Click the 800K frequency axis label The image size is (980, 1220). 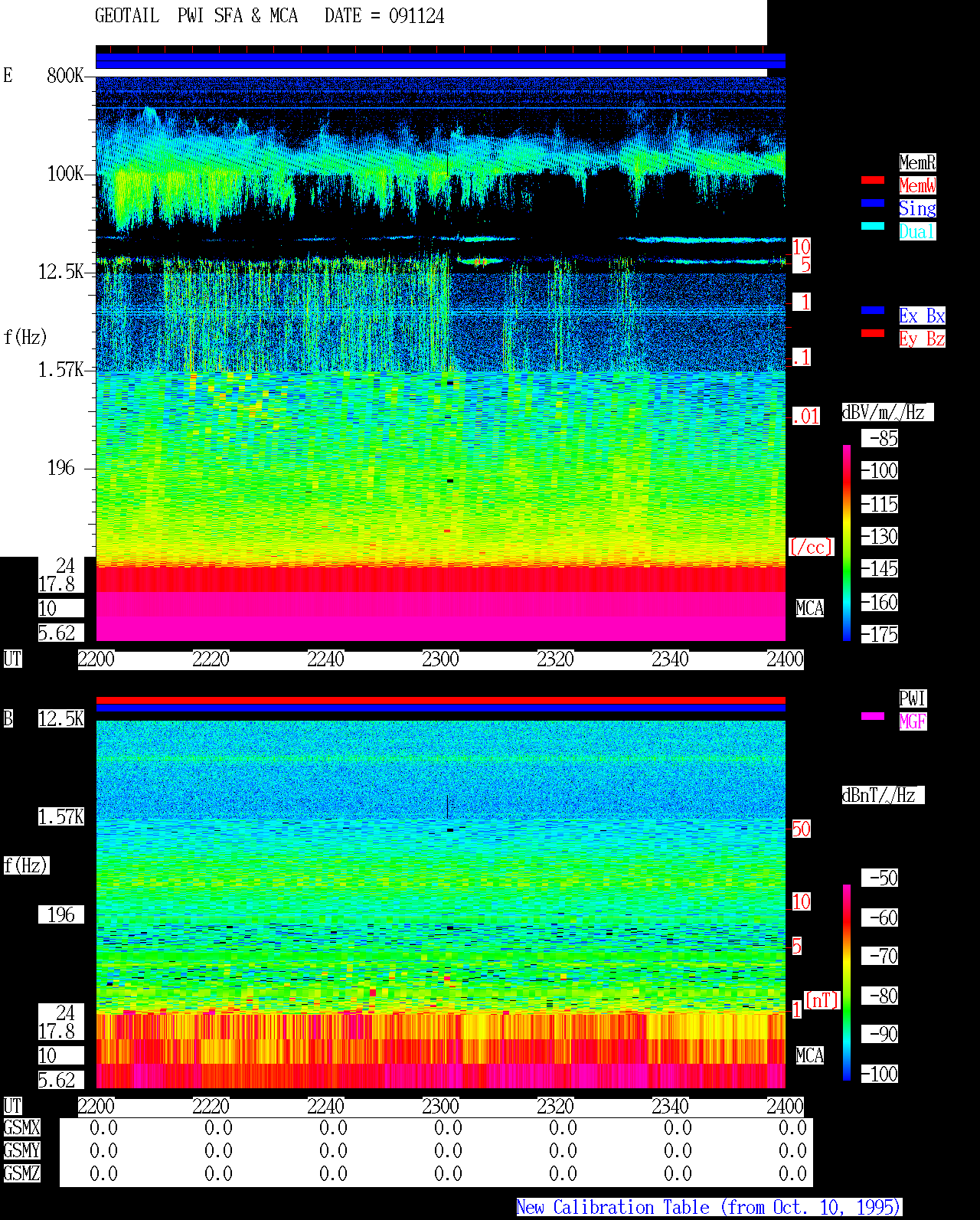(65, 76)
